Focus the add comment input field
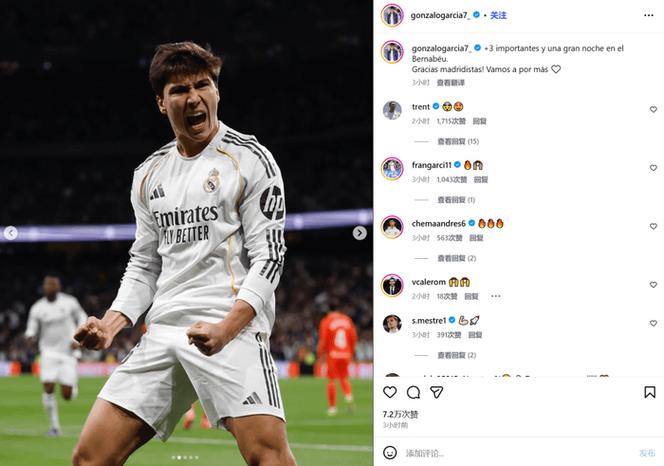The image size is (664, 466). pyautogui.click(x=519, y=453)
